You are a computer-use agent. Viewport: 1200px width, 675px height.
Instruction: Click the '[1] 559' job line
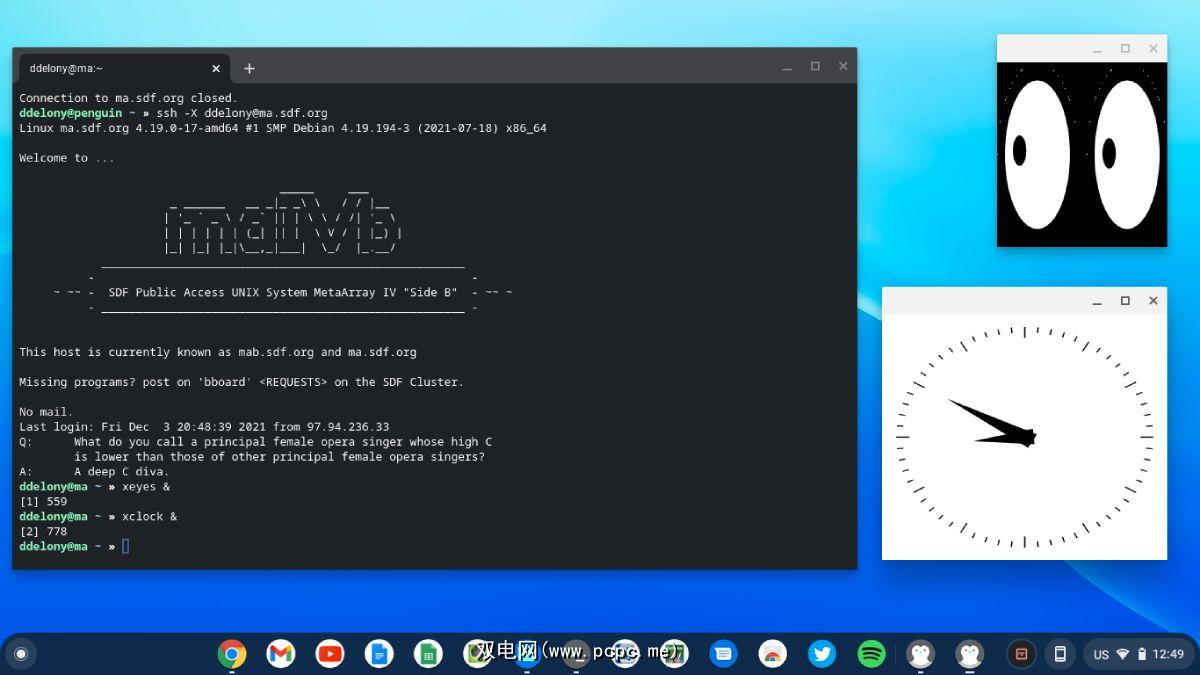pos(43,502)
